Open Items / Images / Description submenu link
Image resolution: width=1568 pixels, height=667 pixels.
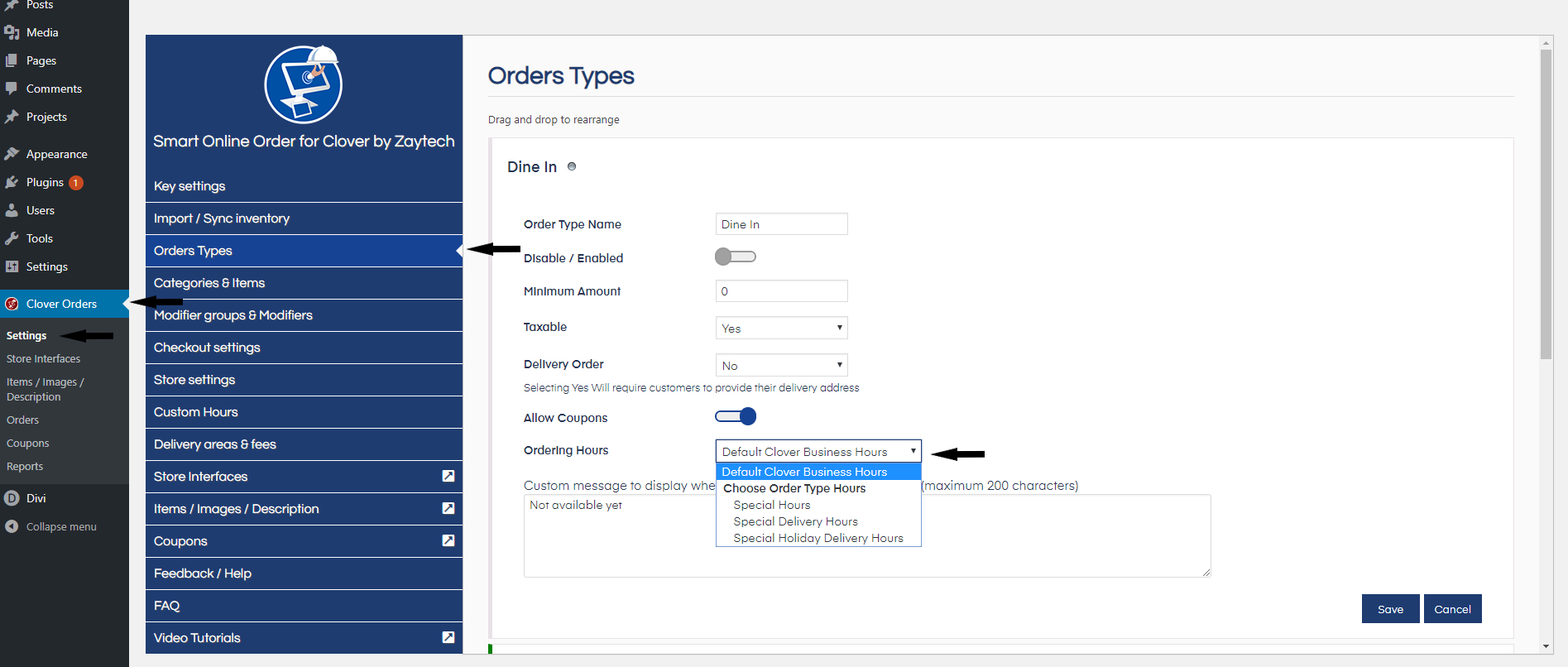coord(45,389)
